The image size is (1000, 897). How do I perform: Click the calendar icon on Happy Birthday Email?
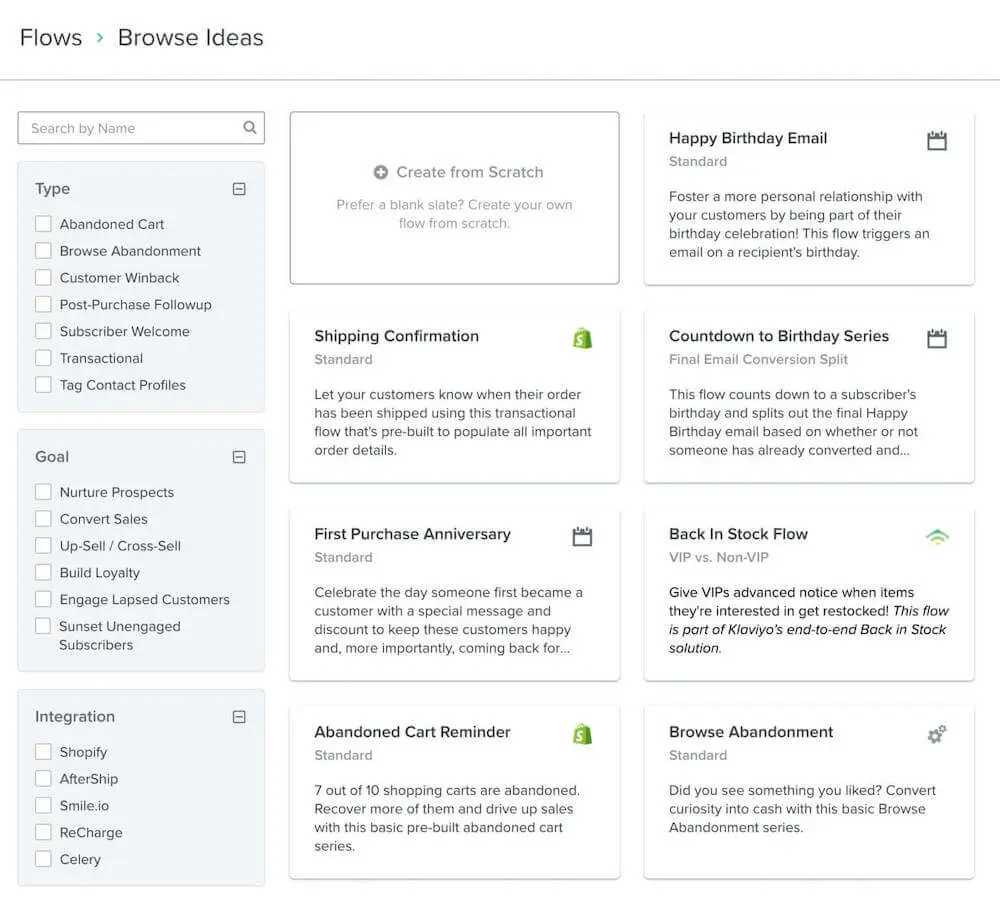click(x=936, y=140)
